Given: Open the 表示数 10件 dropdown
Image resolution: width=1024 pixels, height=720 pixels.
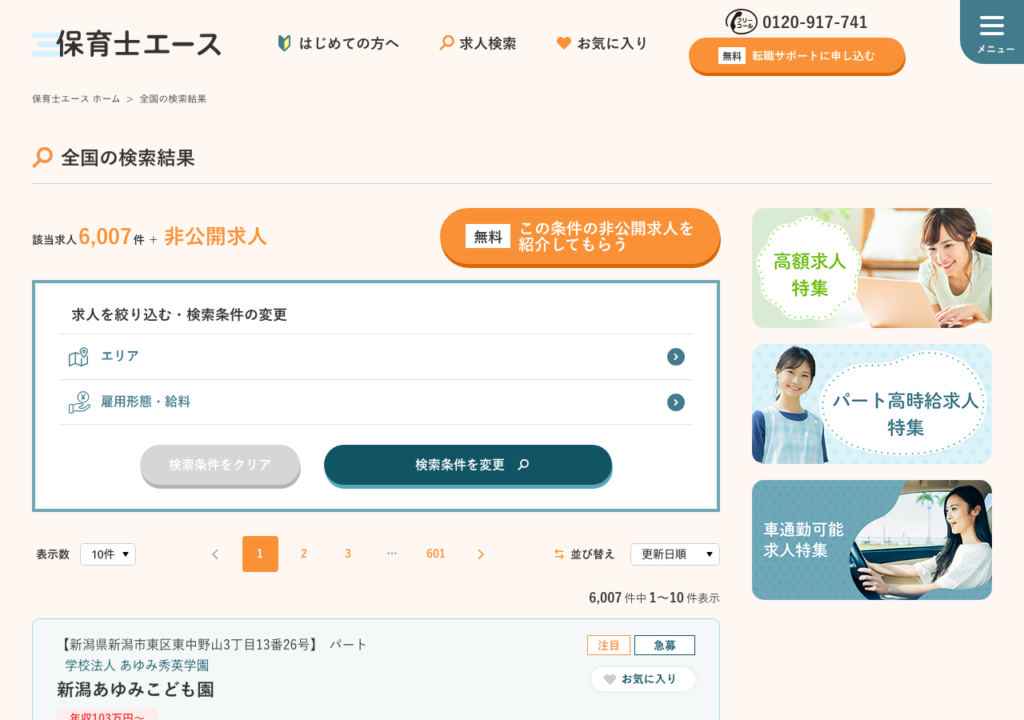Looking at the screenshot, I should pos(108,554).
